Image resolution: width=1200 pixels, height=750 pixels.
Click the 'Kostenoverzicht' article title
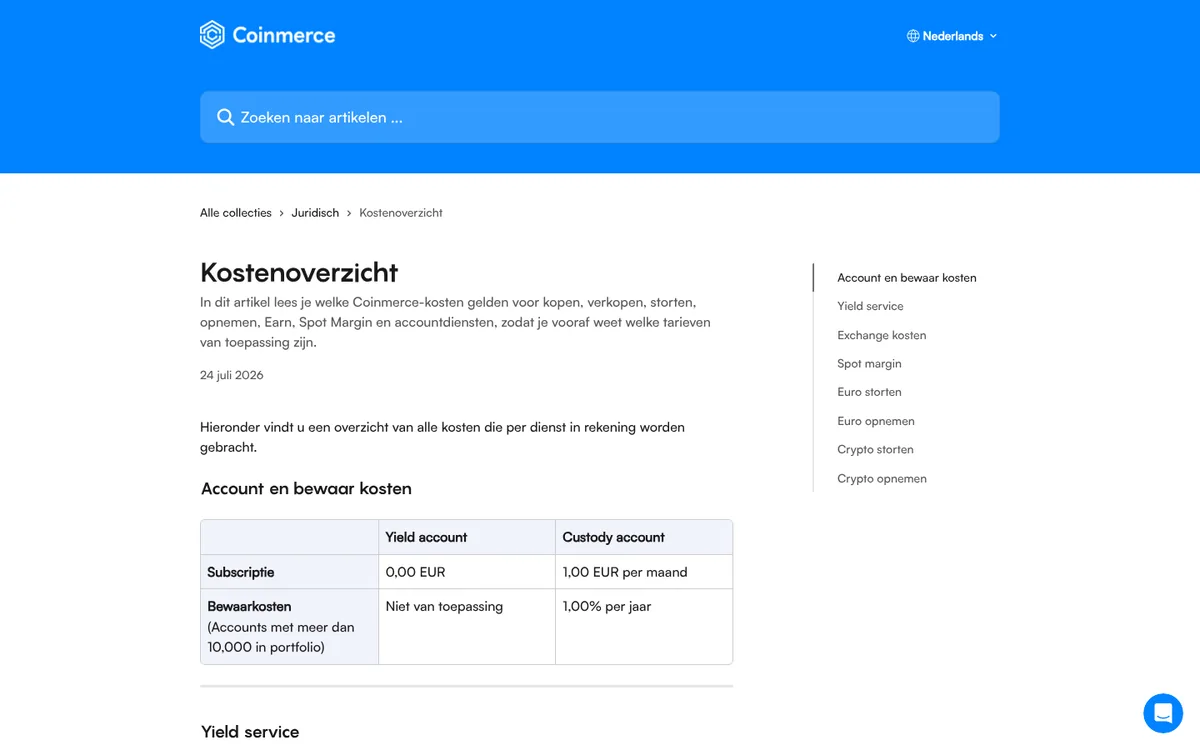299,272
